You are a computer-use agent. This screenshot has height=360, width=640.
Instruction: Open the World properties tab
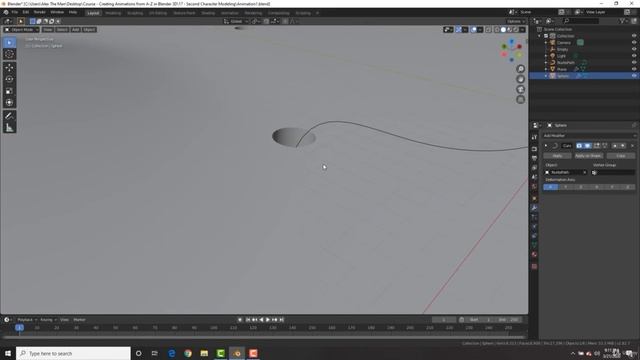[x=534, y=187]
